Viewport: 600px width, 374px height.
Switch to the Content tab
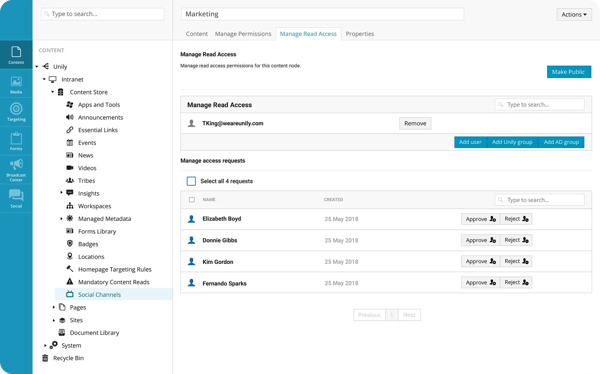tap(197, 34)
